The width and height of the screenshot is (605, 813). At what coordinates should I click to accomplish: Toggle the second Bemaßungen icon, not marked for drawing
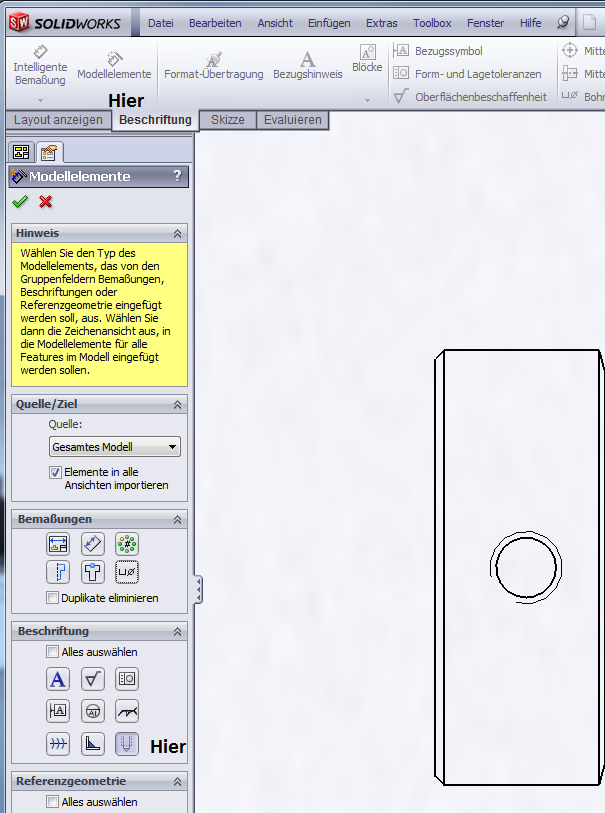(93, 544)
